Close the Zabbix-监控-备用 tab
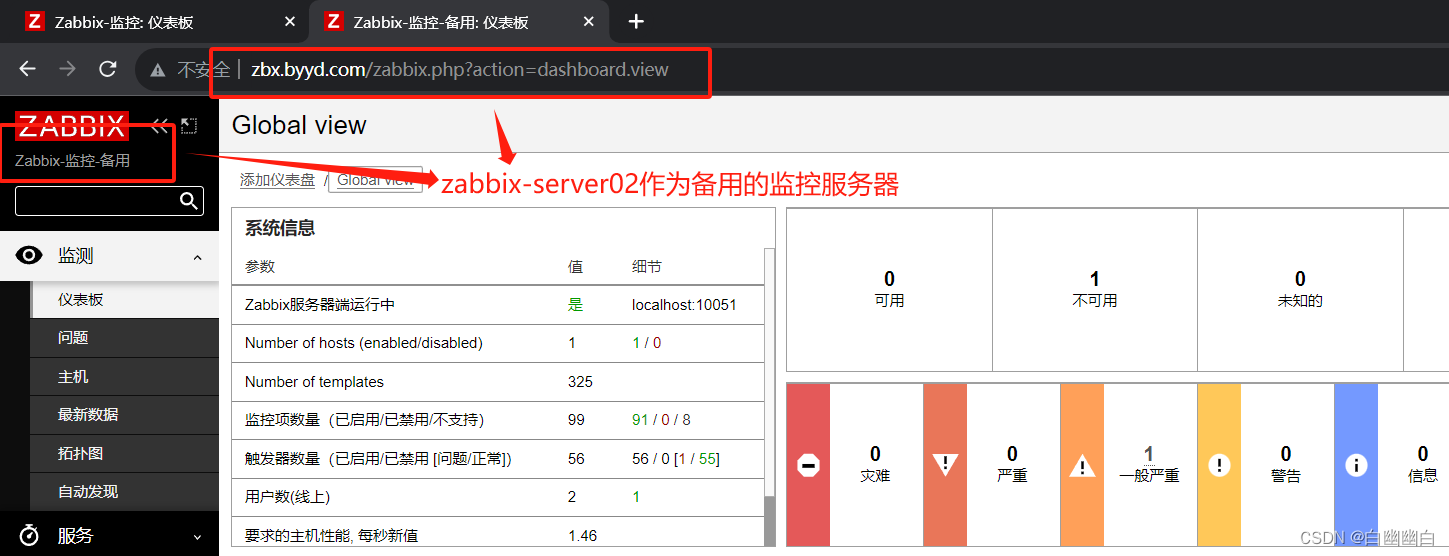This screenshot has height=556, width=1449. (x=590, y=21)
